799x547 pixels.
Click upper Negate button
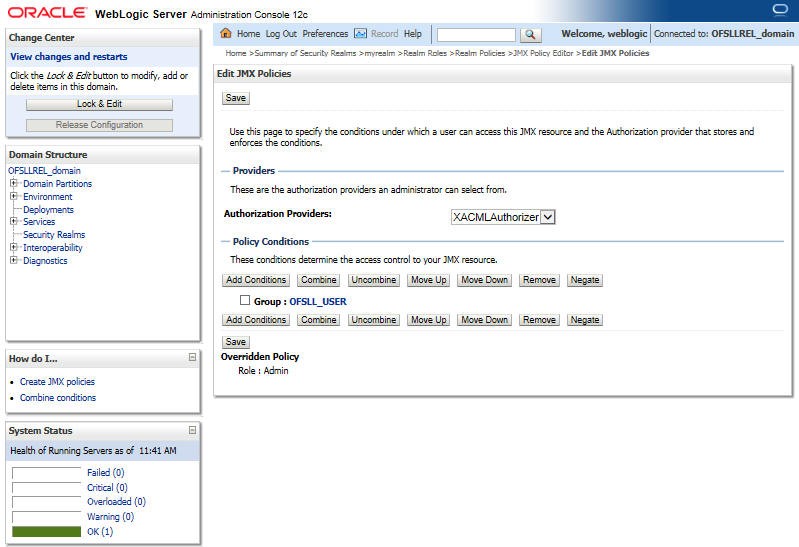coord(584,280)
